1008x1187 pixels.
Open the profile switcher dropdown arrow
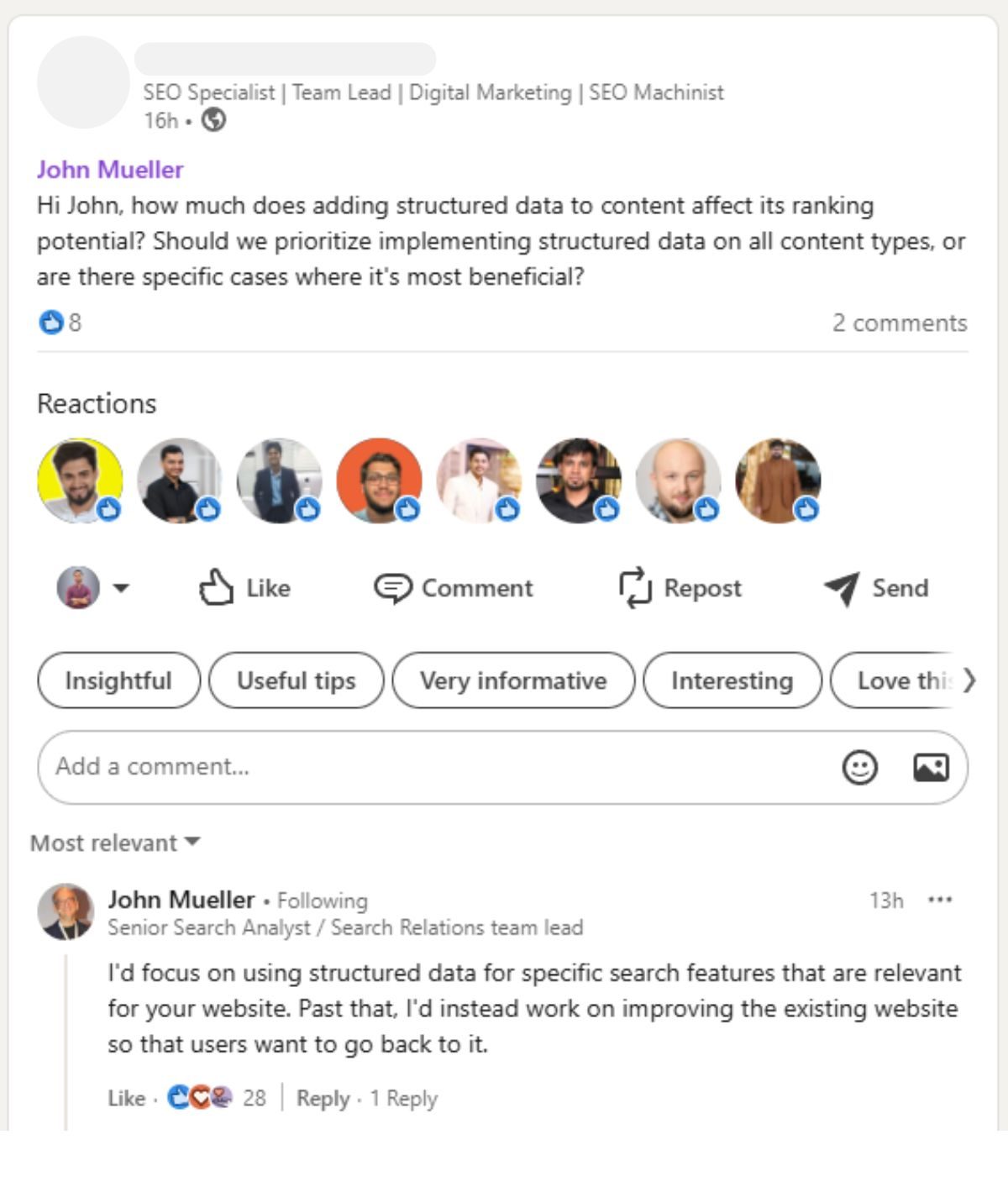[x=121, y=588]
